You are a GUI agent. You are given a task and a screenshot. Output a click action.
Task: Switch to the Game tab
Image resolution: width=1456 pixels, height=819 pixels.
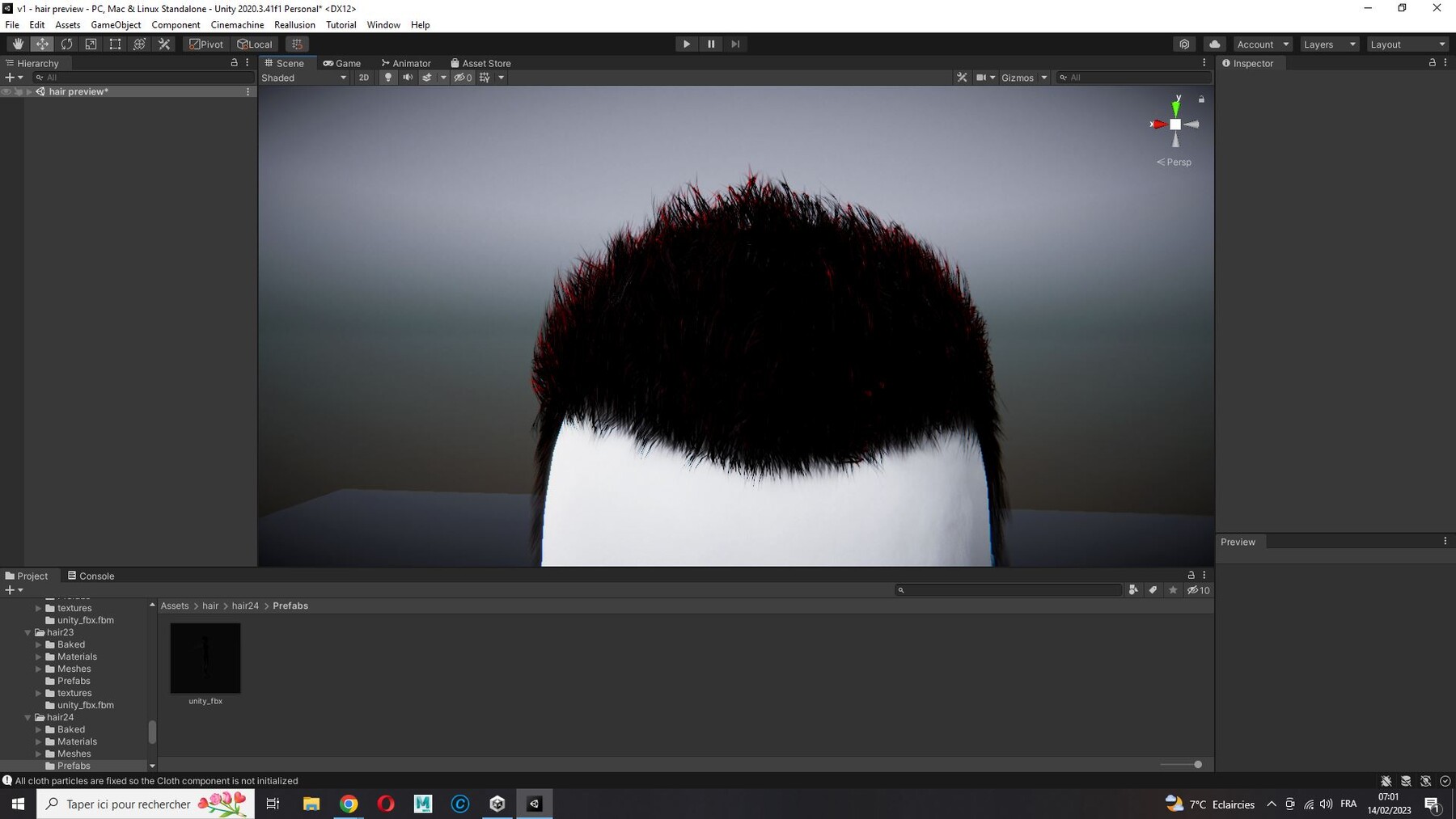coord(342,63)
